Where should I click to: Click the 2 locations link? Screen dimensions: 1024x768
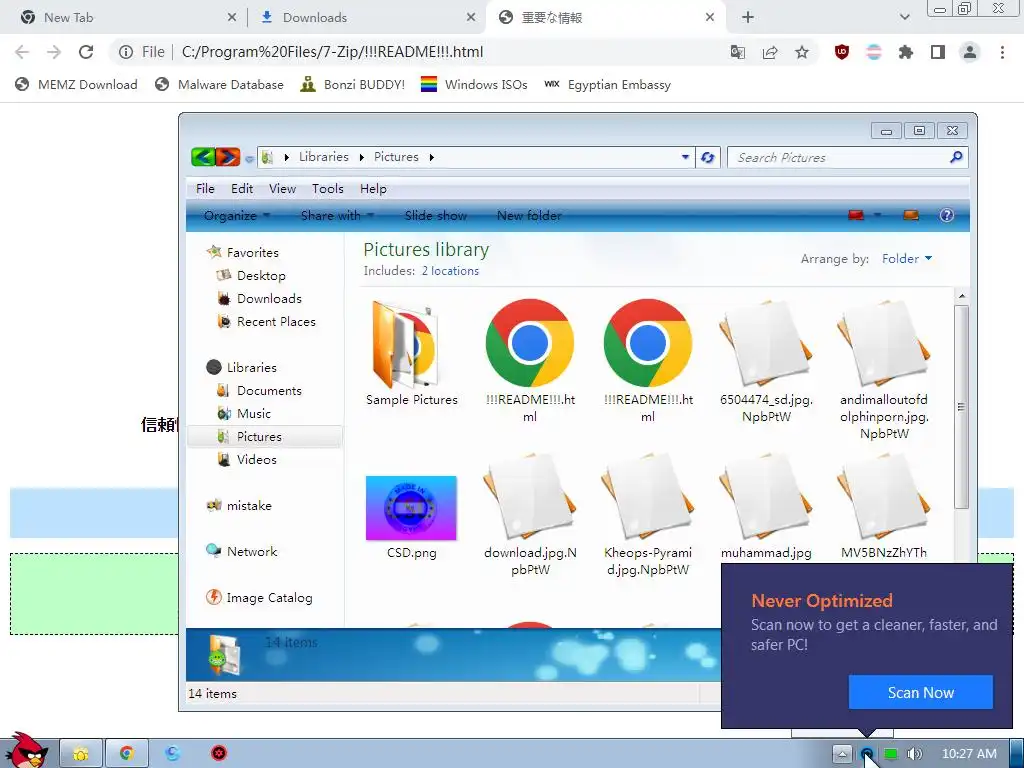(450, 271)
